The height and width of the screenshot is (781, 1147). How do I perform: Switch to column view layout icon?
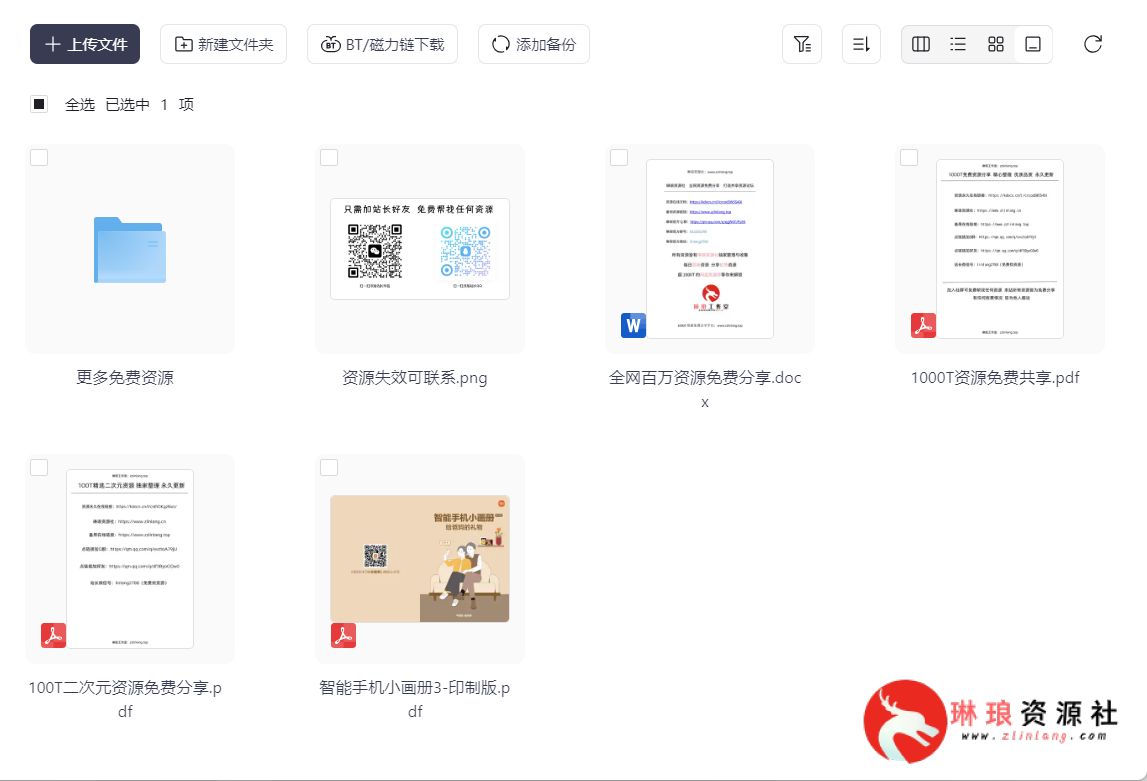[921, 44]
